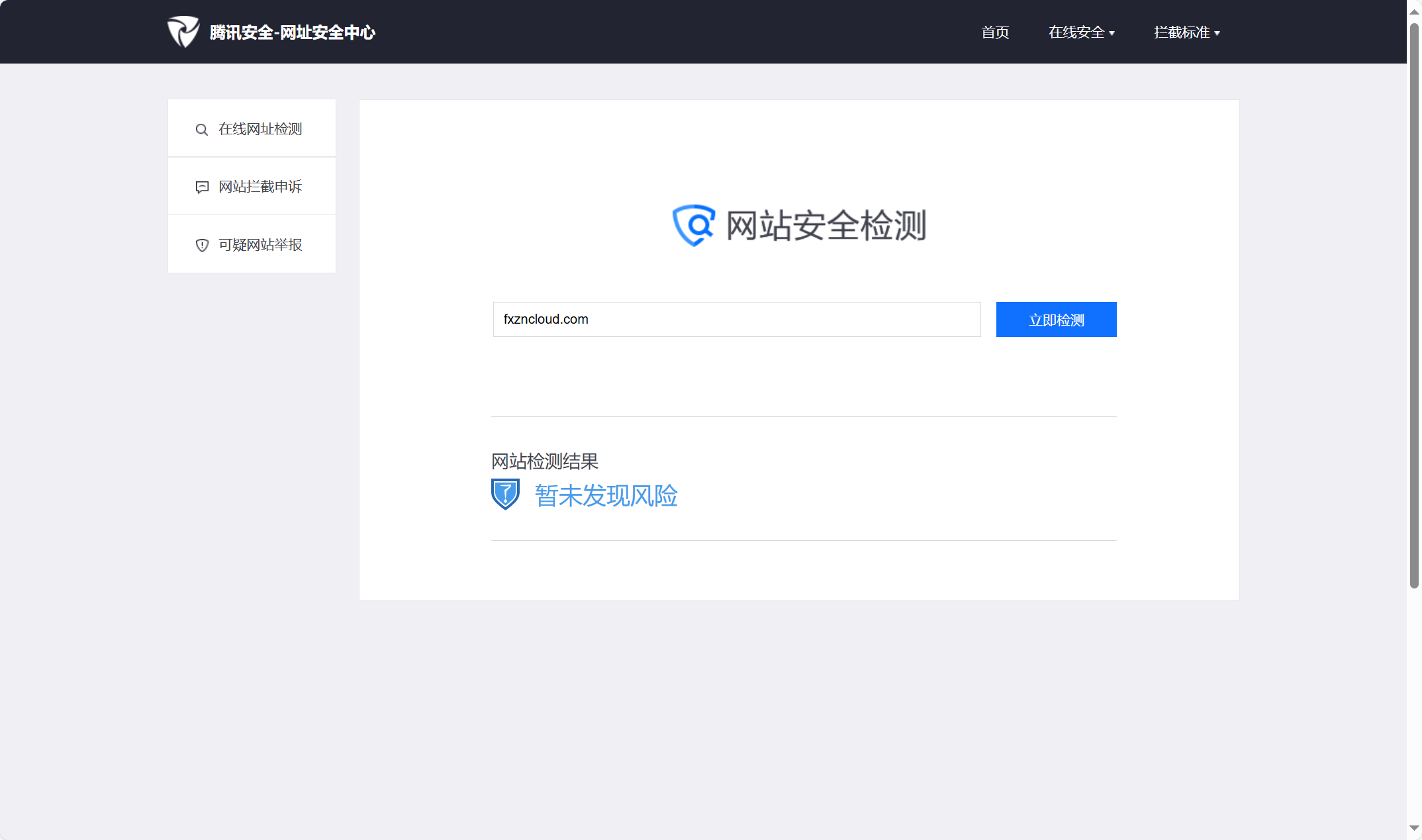
Task: Click the magnifier icon beside 在线网址检测
Action: (x=202, y=130)
